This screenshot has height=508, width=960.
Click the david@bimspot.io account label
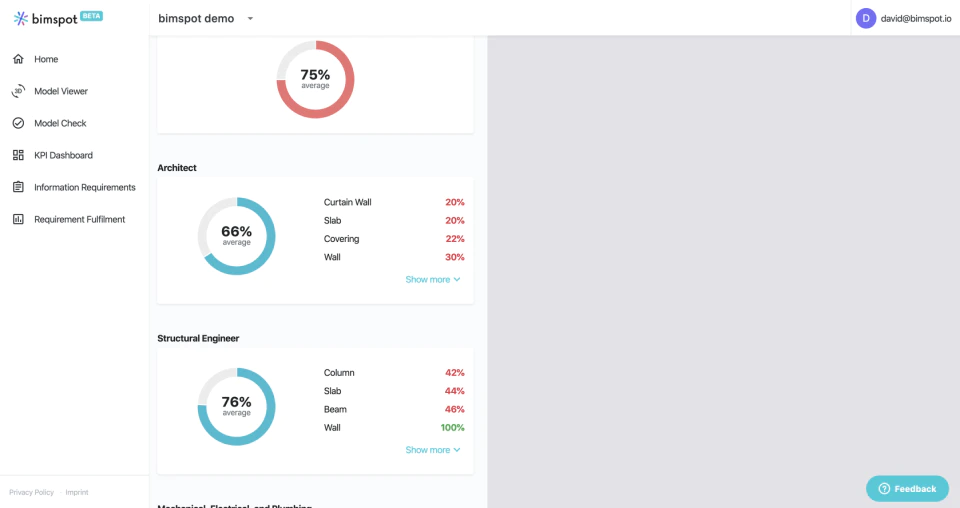pos(916,18)
